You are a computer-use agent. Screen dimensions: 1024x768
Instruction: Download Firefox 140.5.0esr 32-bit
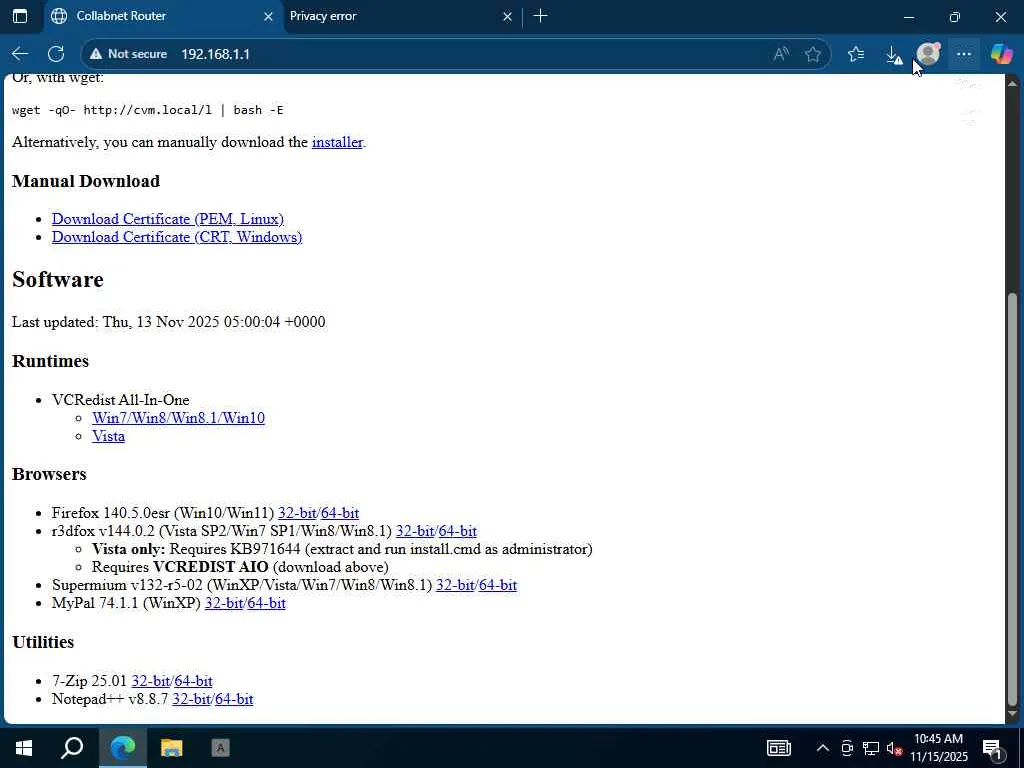(297, 513)
